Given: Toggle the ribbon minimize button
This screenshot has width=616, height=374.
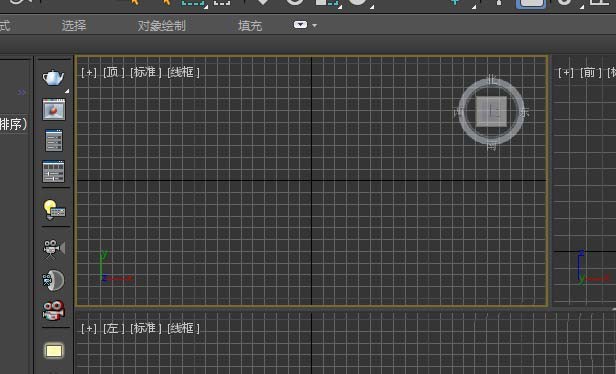Looking at the screenshot, I should pyautogui.click(x=300, y=25).
